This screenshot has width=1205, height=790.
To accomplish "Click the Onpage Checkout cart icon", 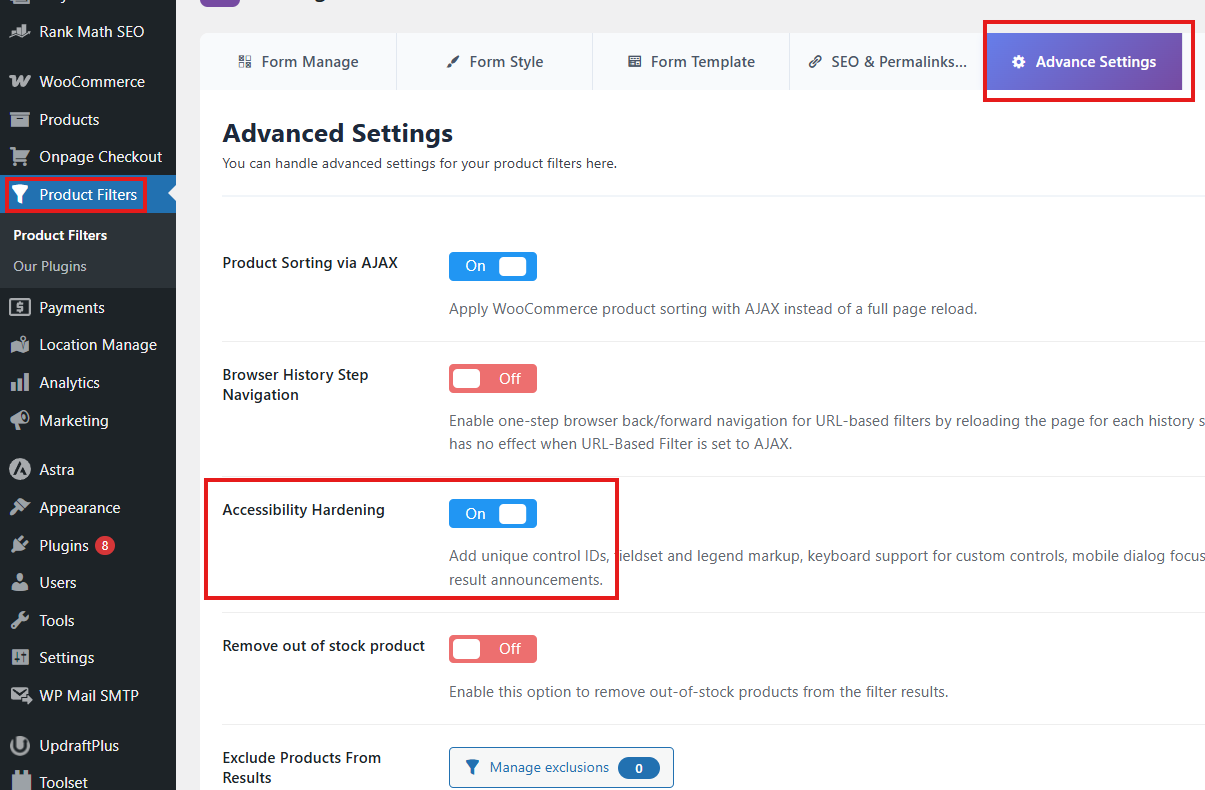I will [x=19, y=157].
